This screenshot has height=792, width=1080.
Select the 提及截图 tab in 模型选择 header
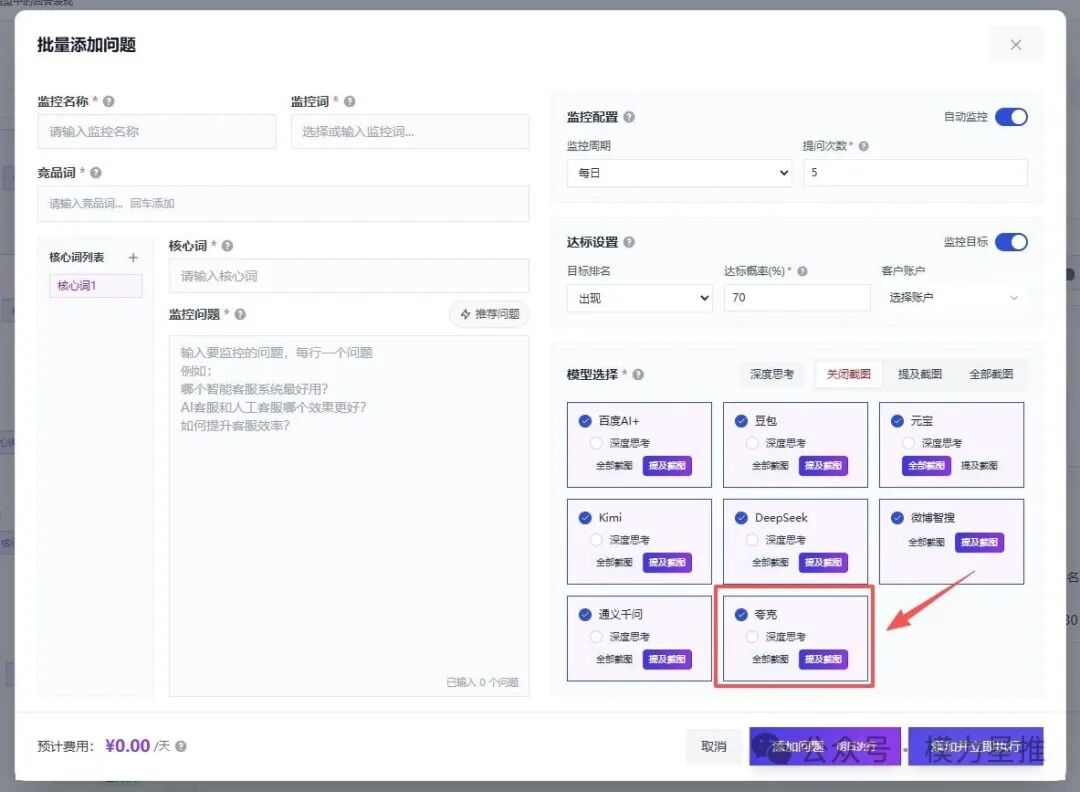(x=920, y=374)
